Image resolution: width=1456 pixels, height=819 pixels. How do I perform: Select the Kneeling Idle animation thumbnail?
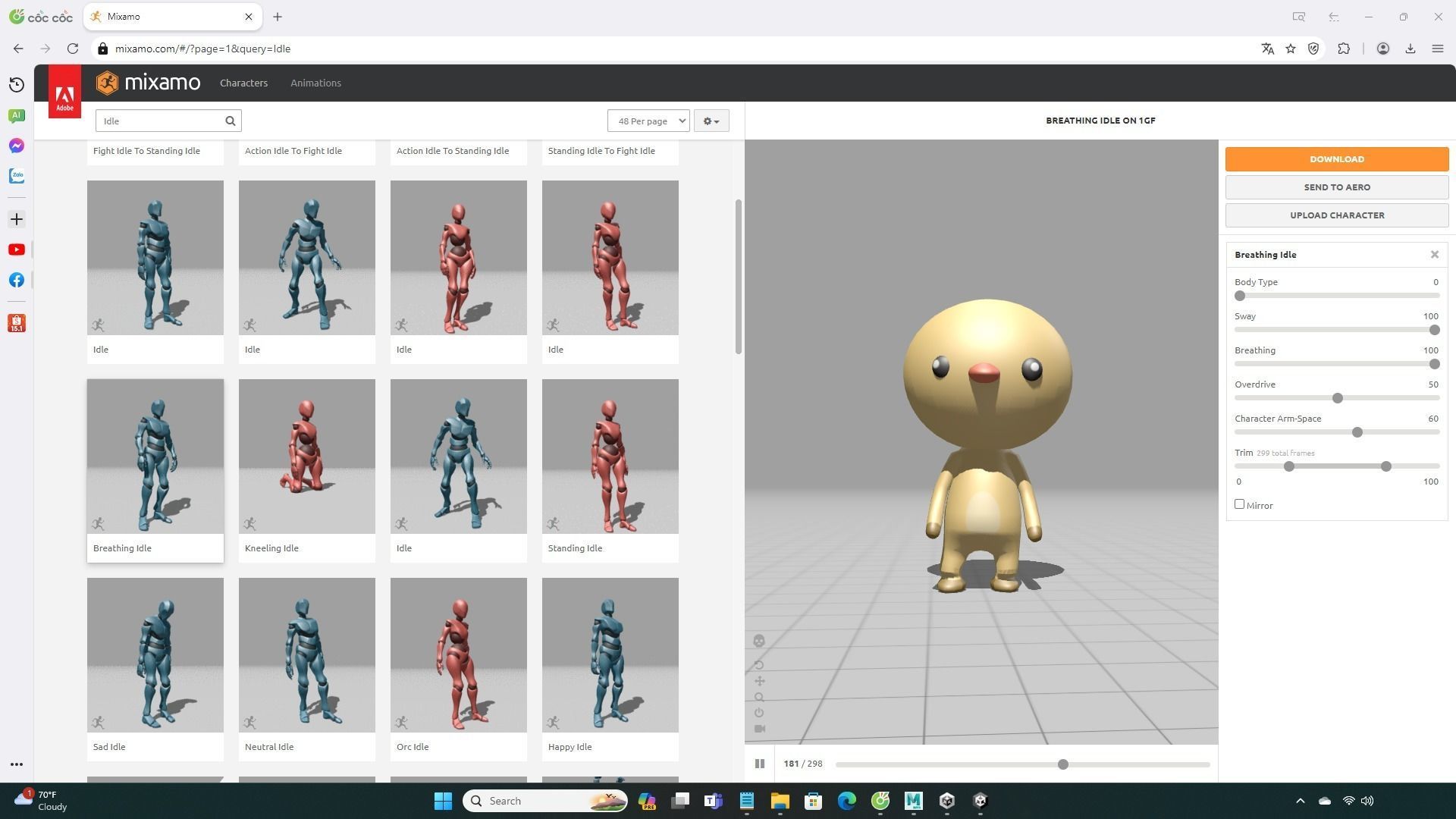click(x=306, y=457)
